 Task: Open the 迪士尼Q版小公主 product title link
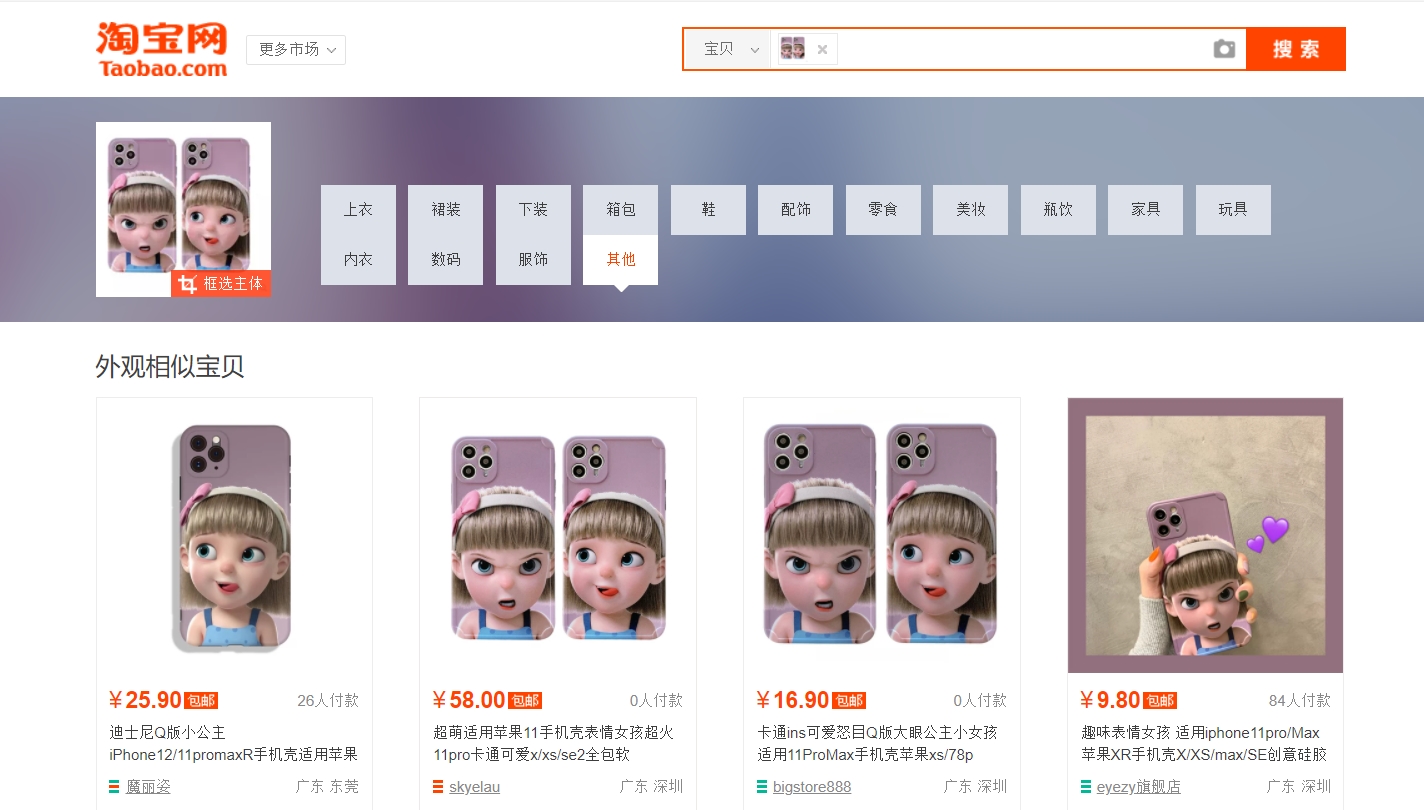[x=234, y=743]
